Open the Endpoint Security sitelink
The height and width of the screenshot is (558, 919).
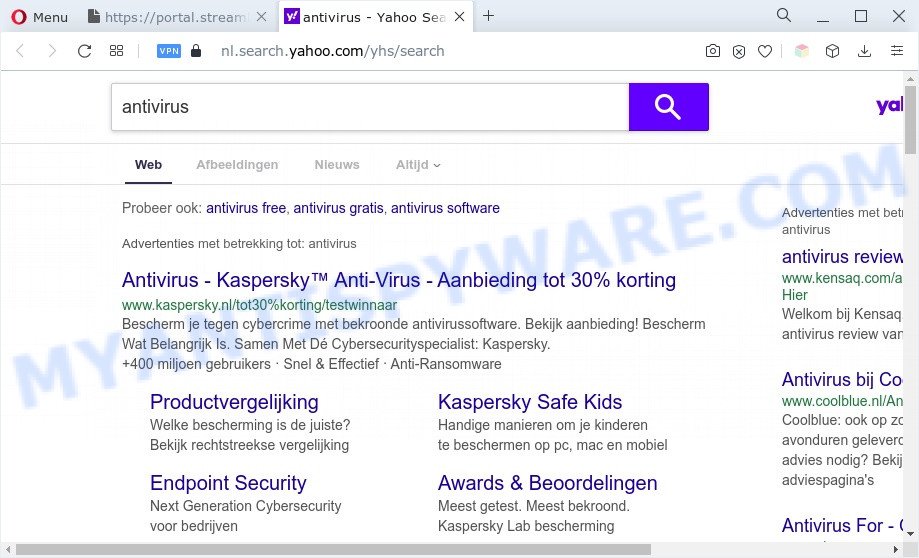pos(228,483)
